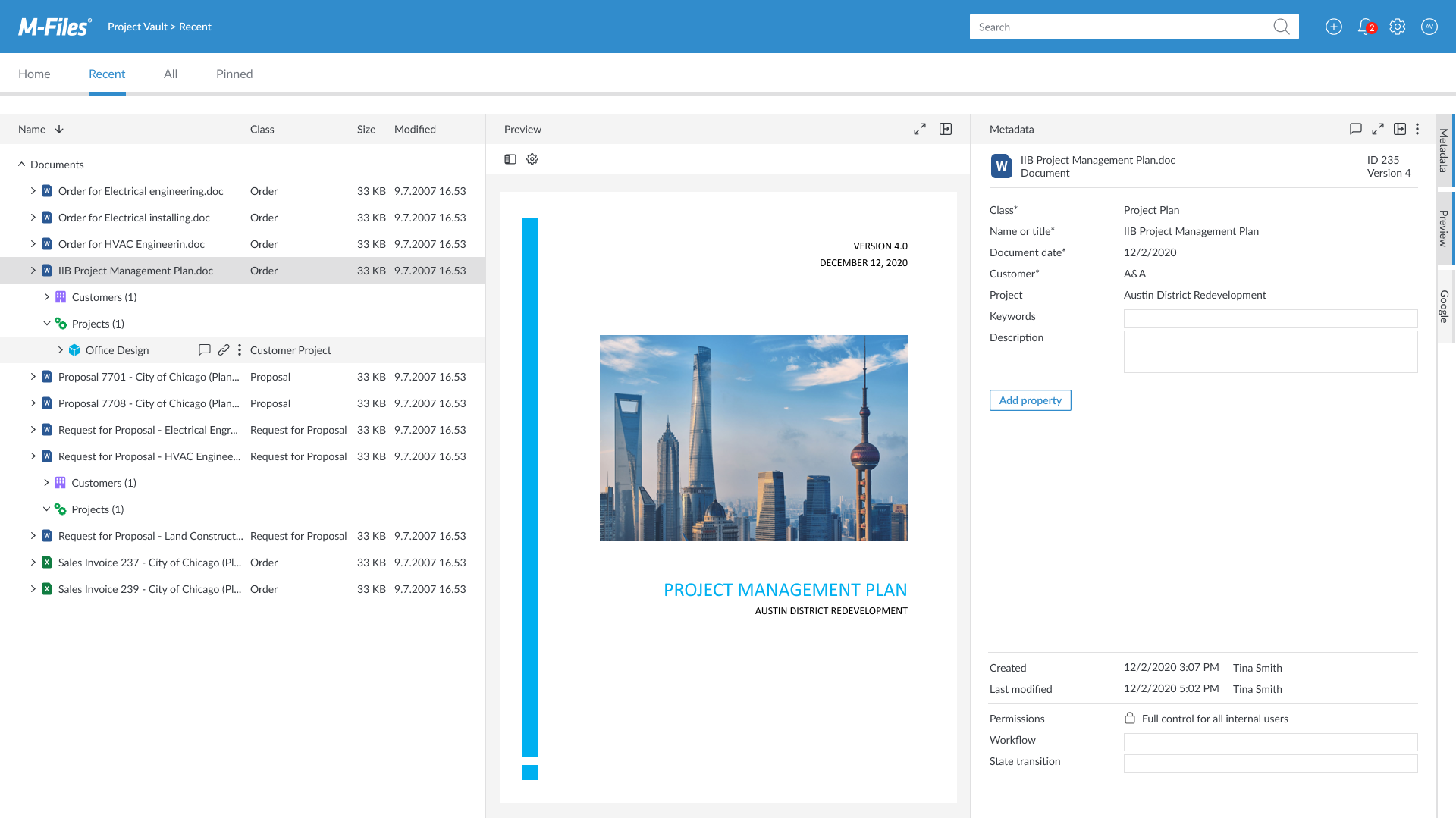Open the Google vertical side tab

(x=1445, y=307)
